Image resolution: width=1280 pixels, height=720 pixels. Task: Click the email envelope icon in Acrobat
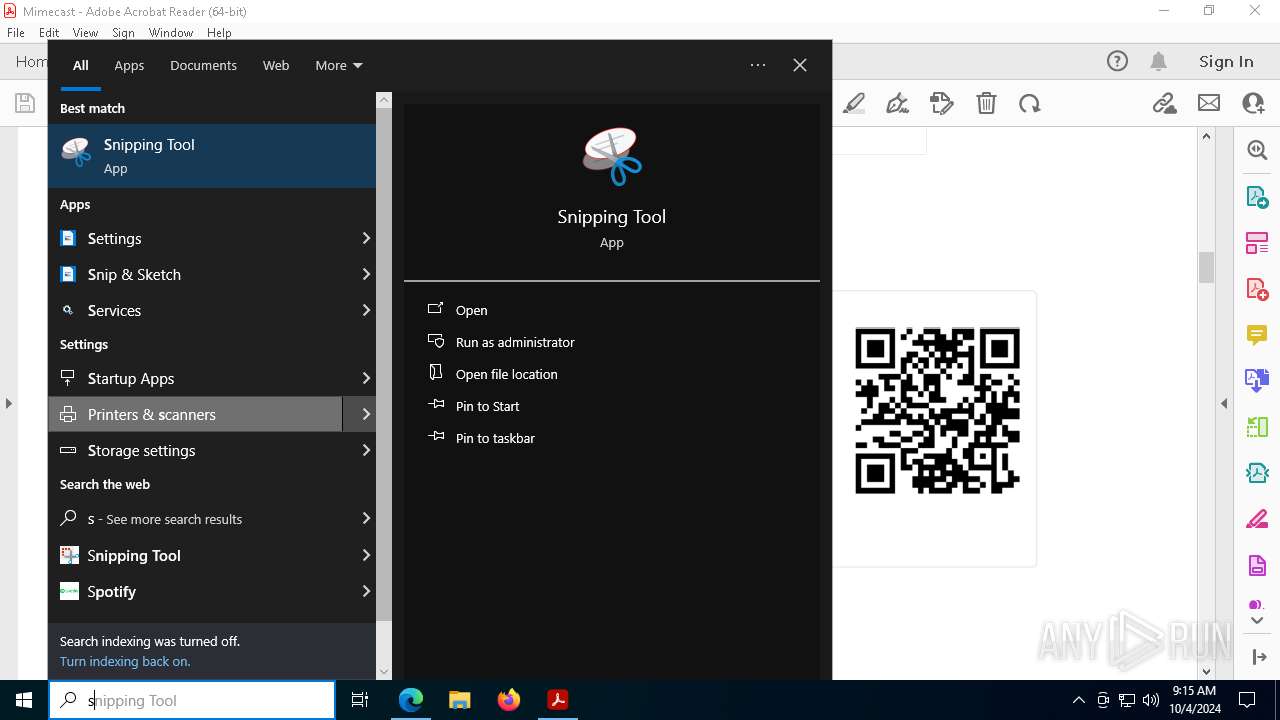tap(1209, 103)
